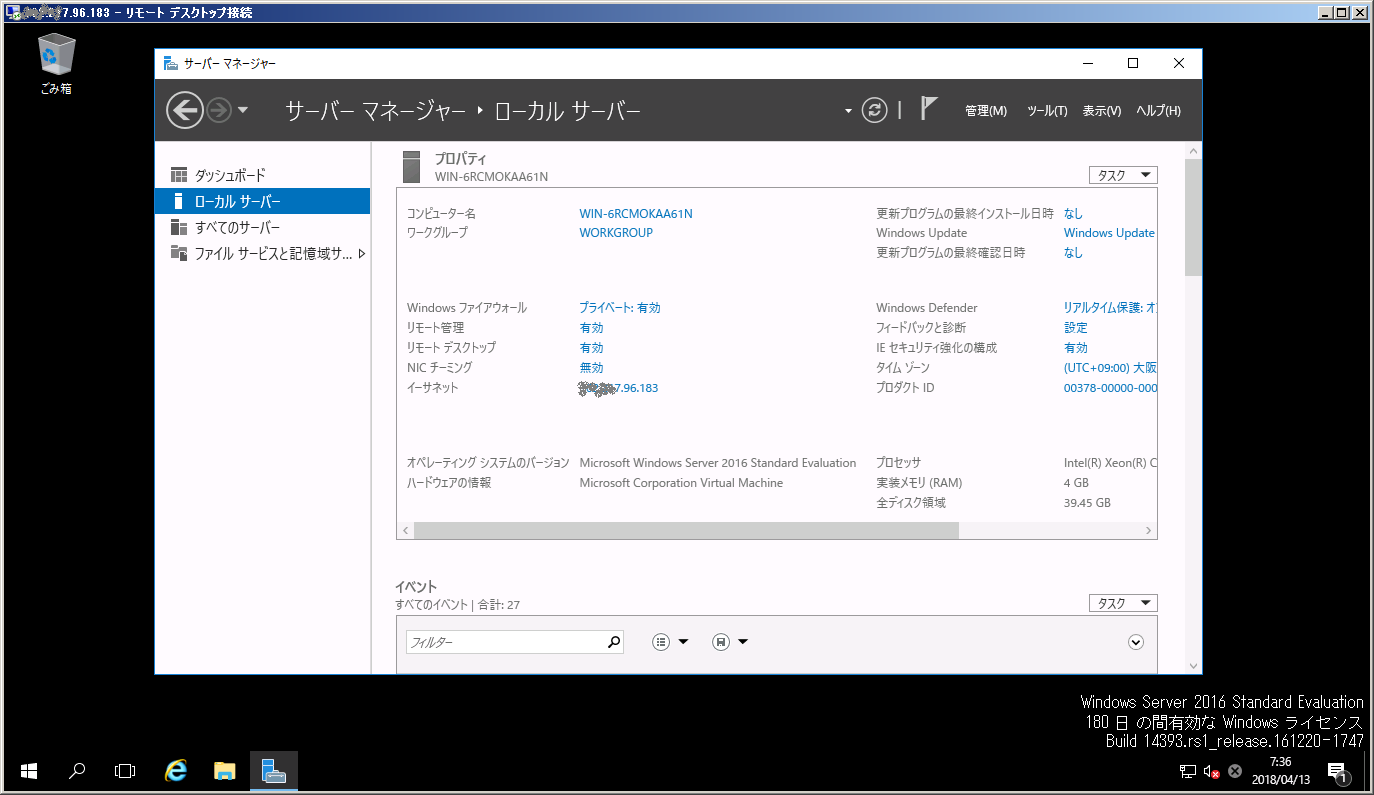Click リモート デスクトップ 有効 link
Image resolution: width=1374 pixels, height=795 pixels.
pos(591,348)
